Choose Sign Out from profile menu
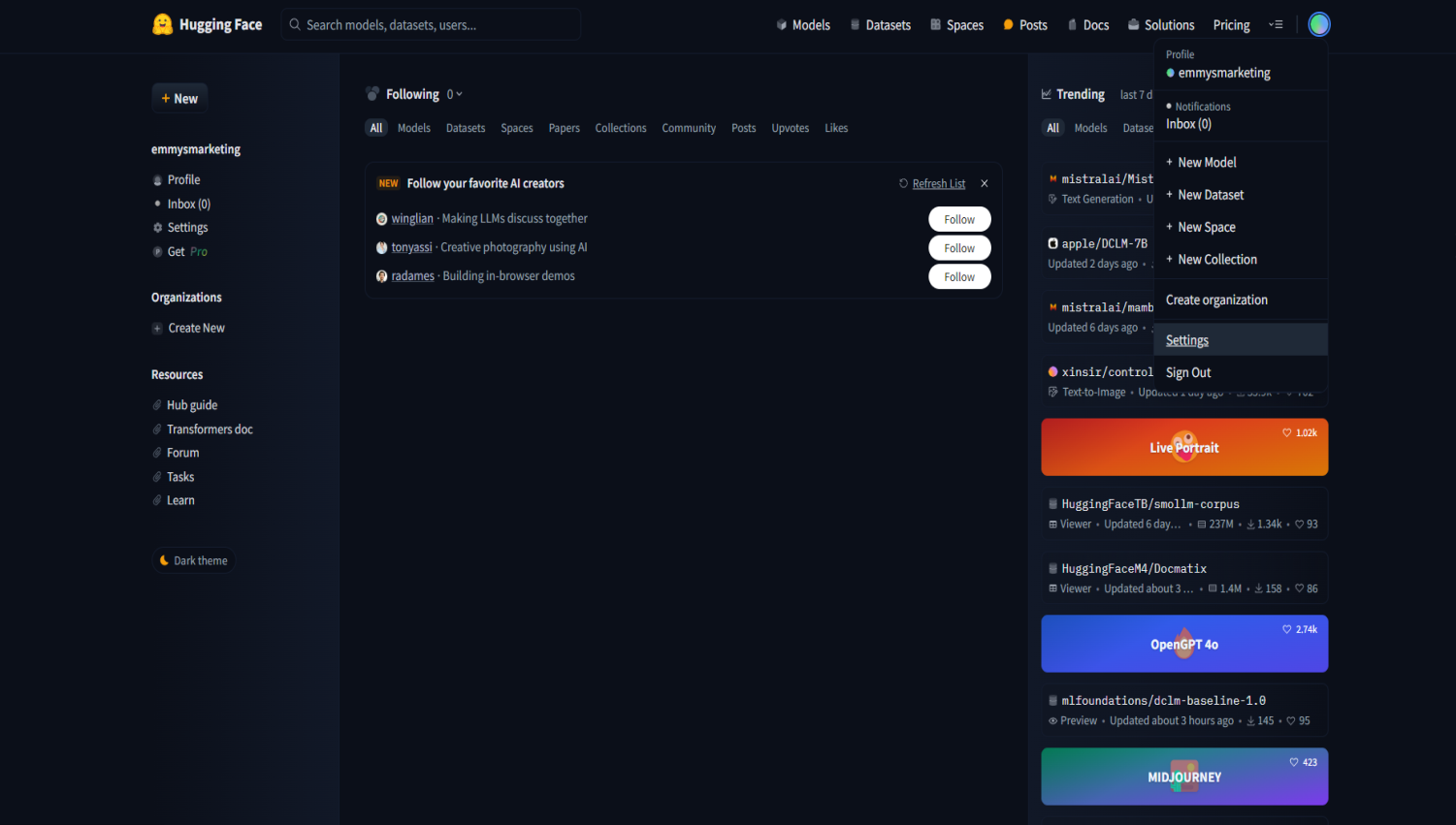This screenshot has width=1456, height=825. 1188,372
